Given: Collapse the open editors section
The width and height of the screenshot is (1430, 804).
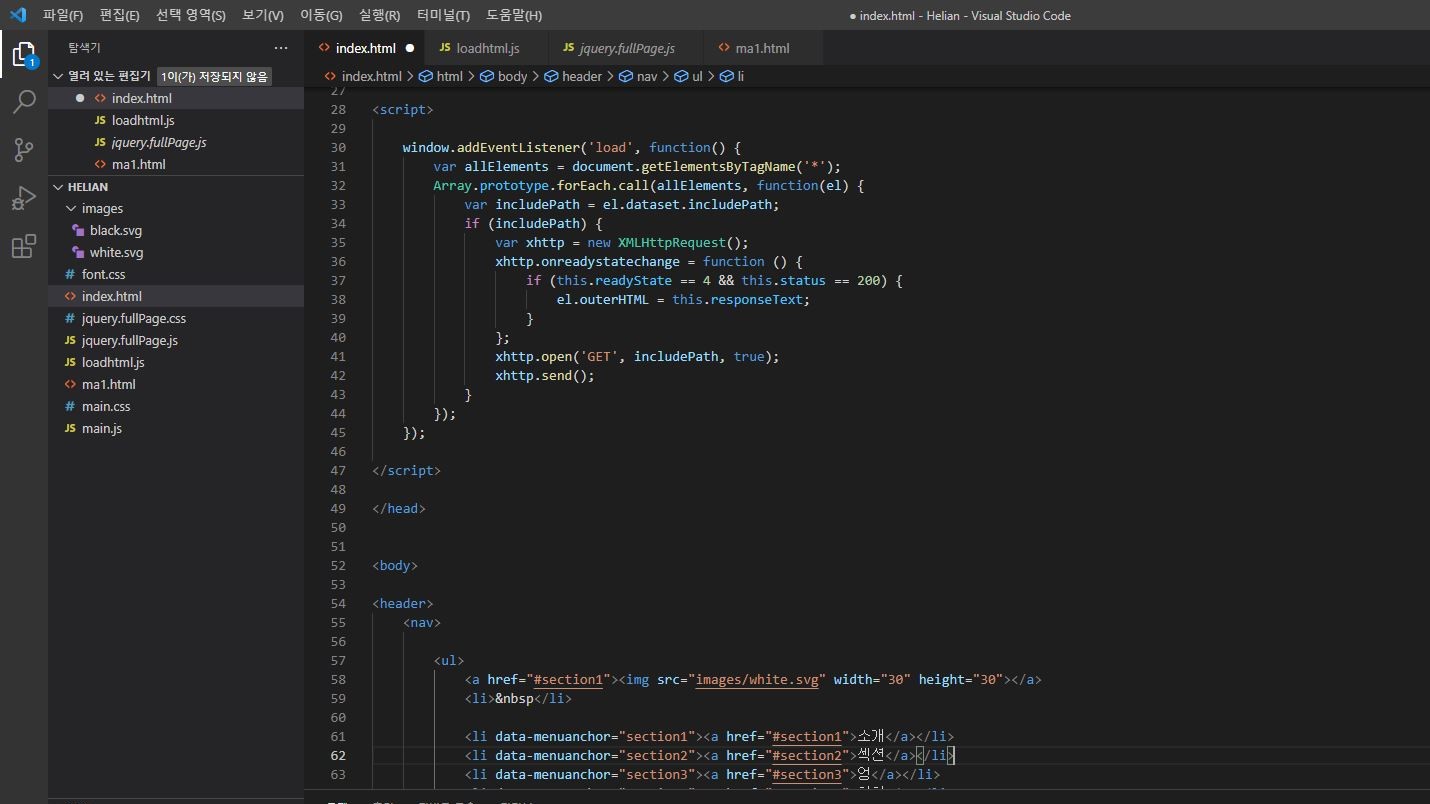Looking at the screenshot, I should tap(58, 76).
